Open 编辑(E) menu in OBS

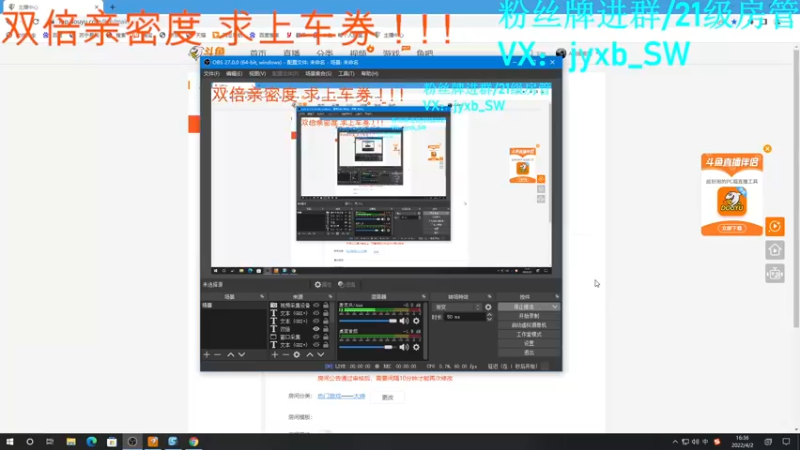[234, 74]
